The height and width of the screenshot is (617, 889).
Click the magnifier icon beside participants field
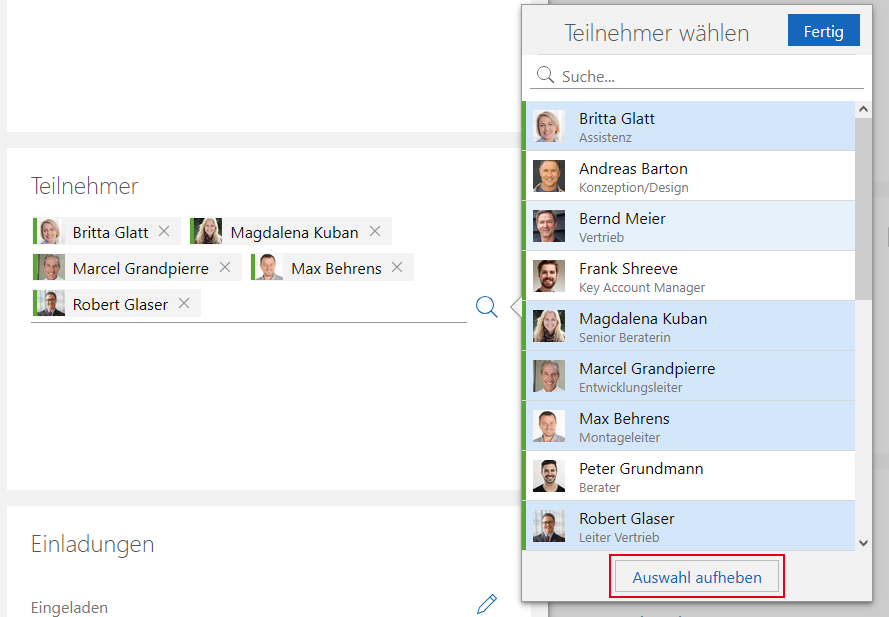coord(487,307)
